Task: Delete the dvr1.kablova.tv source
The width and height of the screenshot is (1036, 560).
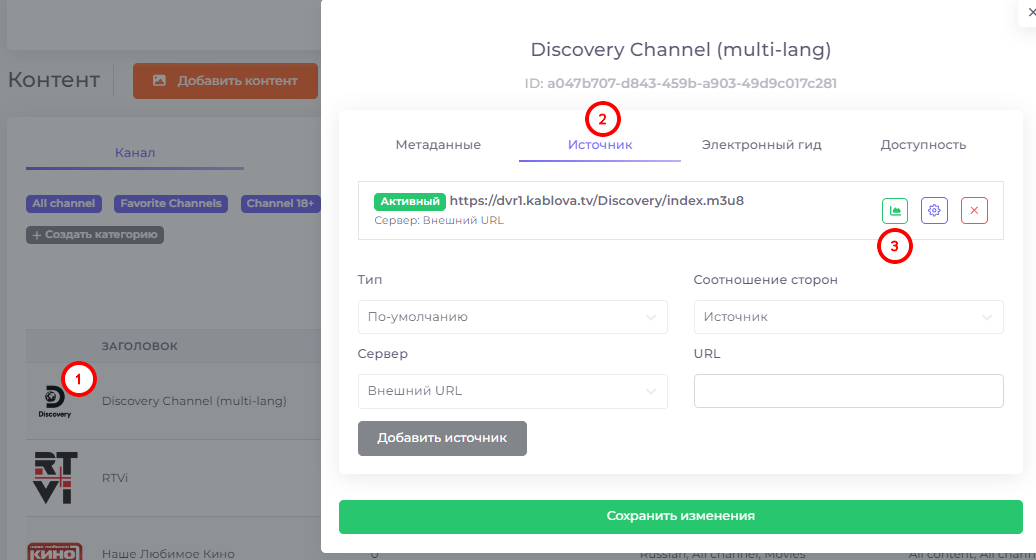Action: pos(974,211)
